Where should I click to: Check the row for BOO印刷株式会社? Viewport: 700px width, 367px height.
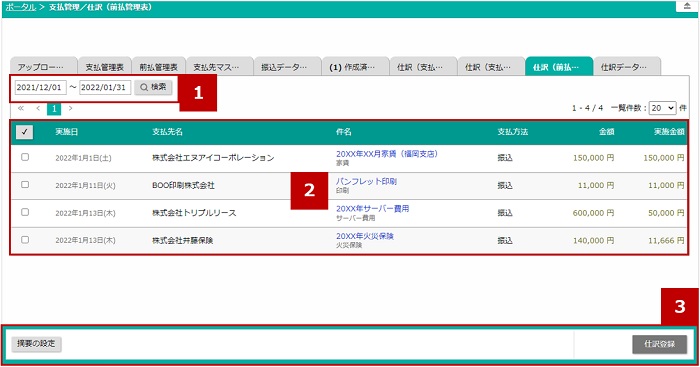tap(25, 185)
